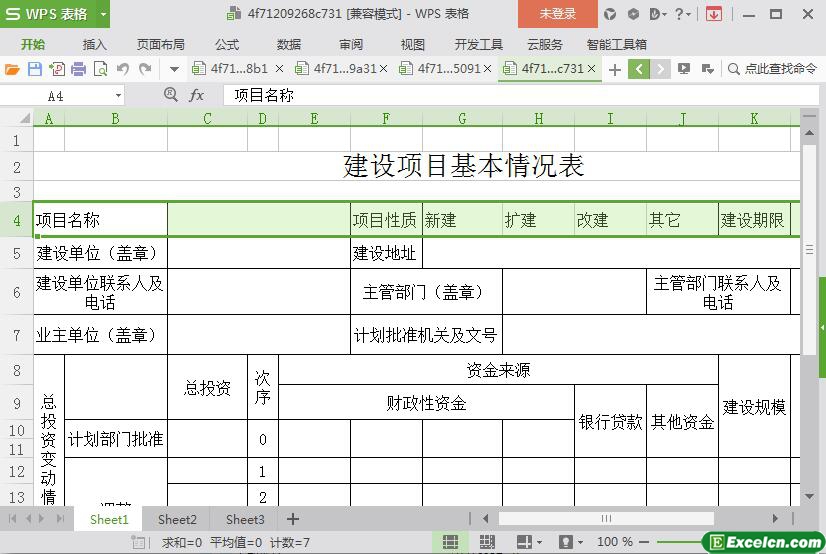Expand the quick access toolbar dropdown

(174, 69)
